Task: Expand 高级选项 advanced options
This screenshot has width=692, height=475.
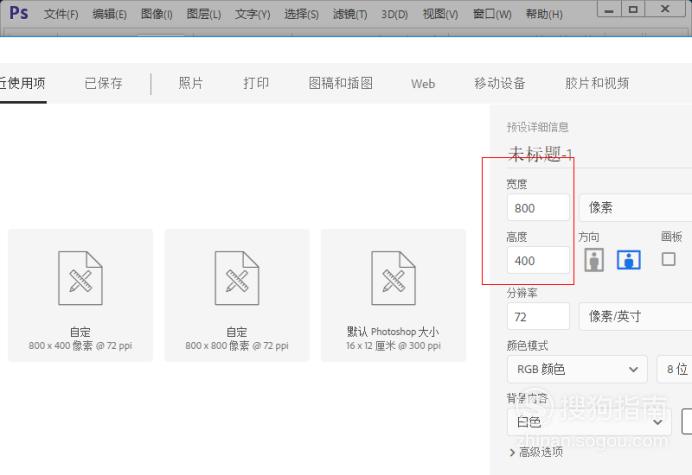Action: coord(536,452)
